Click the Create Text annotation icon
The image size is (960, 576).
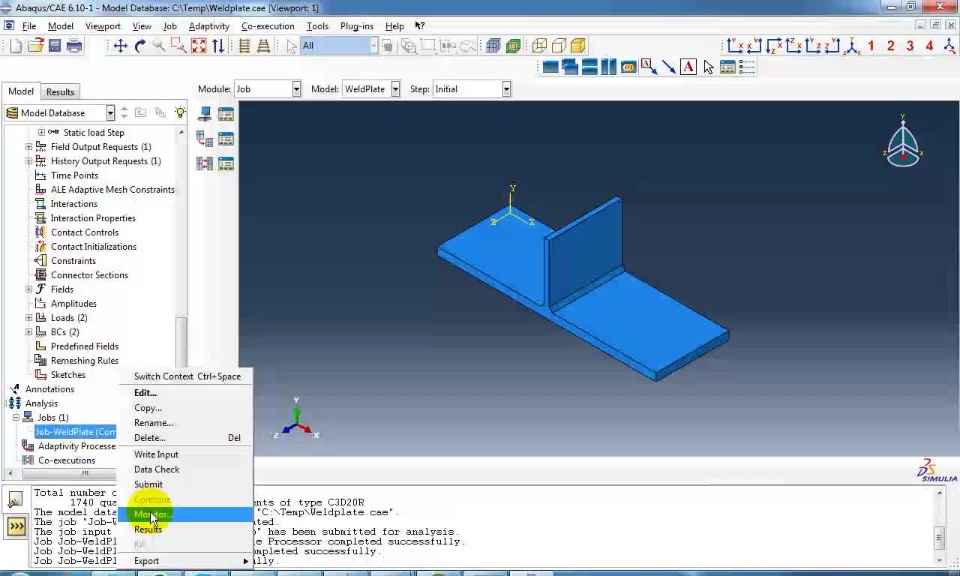click(688, 67)
